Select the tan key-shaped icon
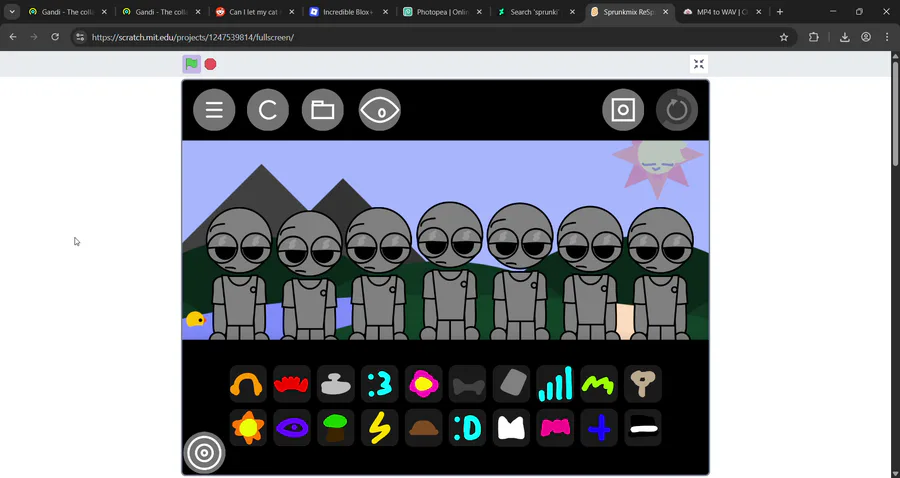Screen dimensions: 900x478 [x=643, y=384]
